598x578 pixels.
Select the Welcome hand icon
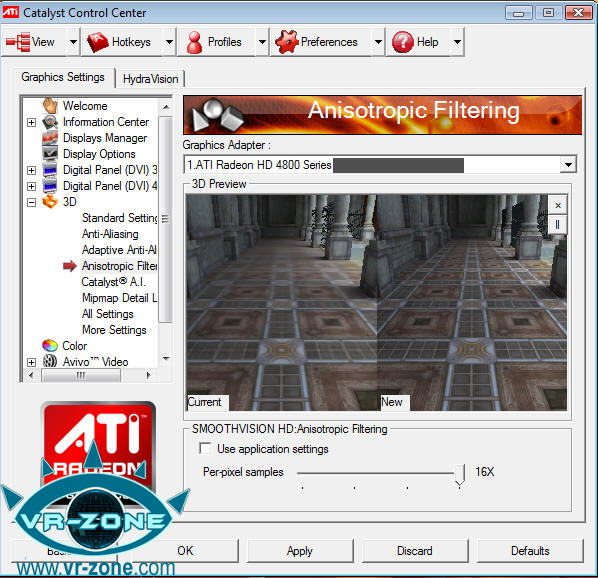[50, 106]
